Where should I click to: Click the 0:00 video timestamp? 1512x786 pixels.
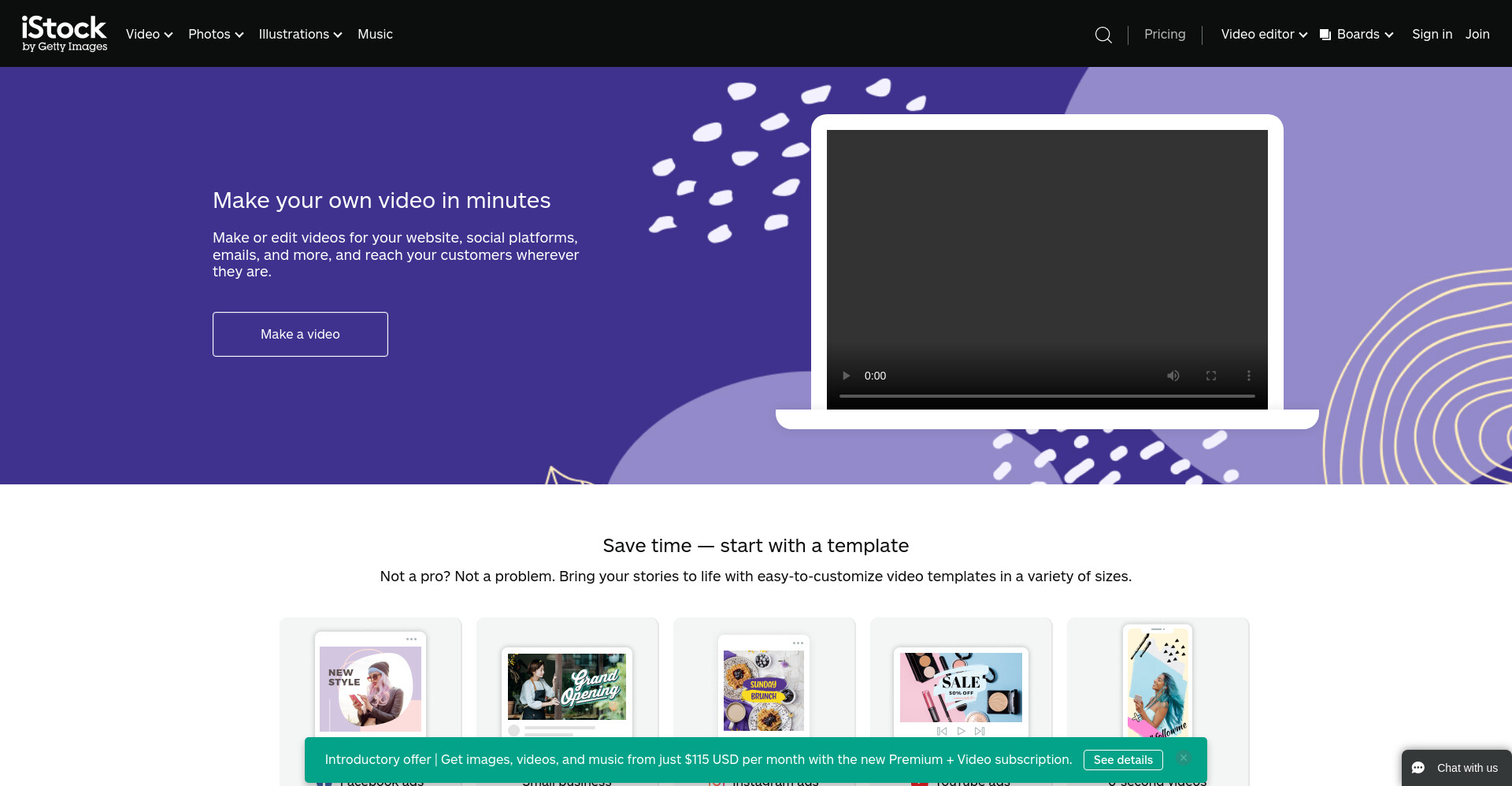pos(875,376)
